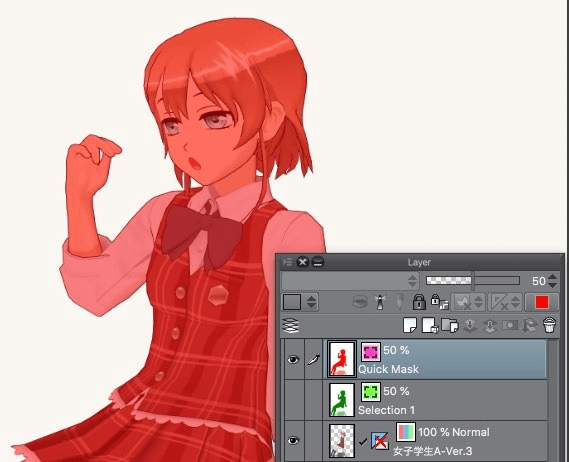This screenshot has width=569, height=462.
Task: Toggle Lock Transparent Pixels icon
Action: pos(439,302)
